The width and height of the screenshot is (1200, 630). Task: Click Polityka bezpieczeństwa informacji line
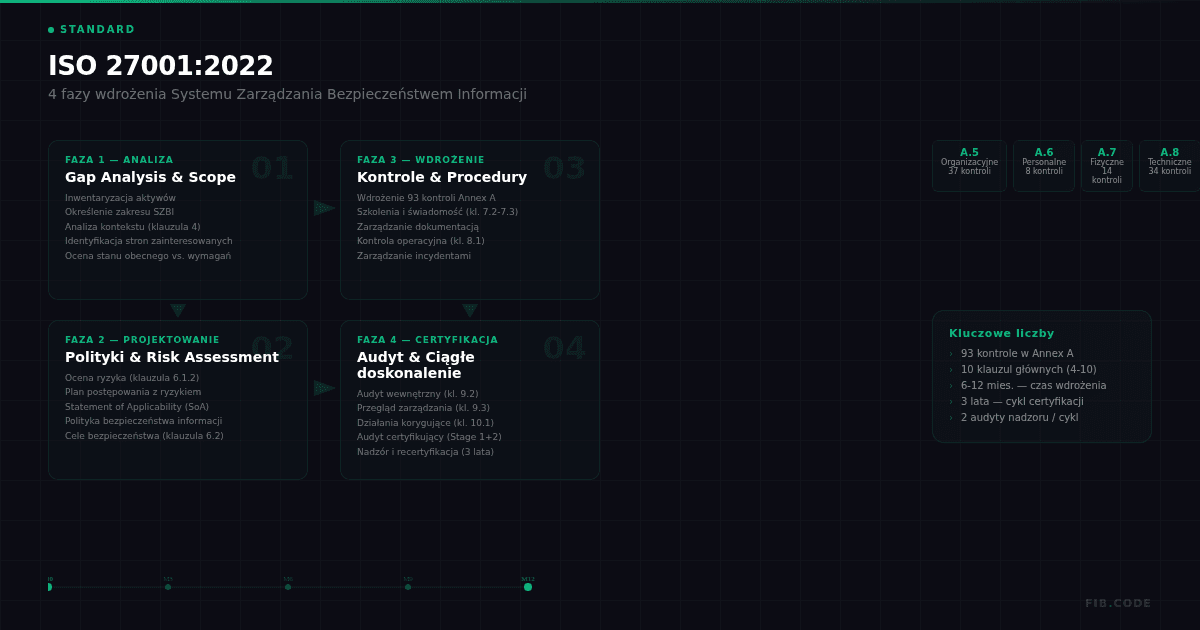click(x=144, y=421)
